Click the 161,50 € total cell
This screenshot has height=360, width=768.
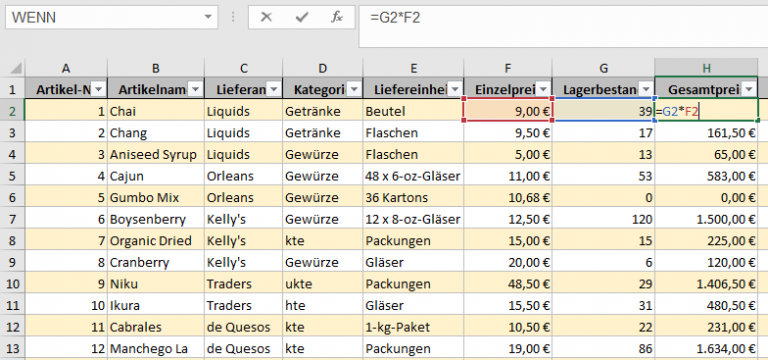pos(706,133)
